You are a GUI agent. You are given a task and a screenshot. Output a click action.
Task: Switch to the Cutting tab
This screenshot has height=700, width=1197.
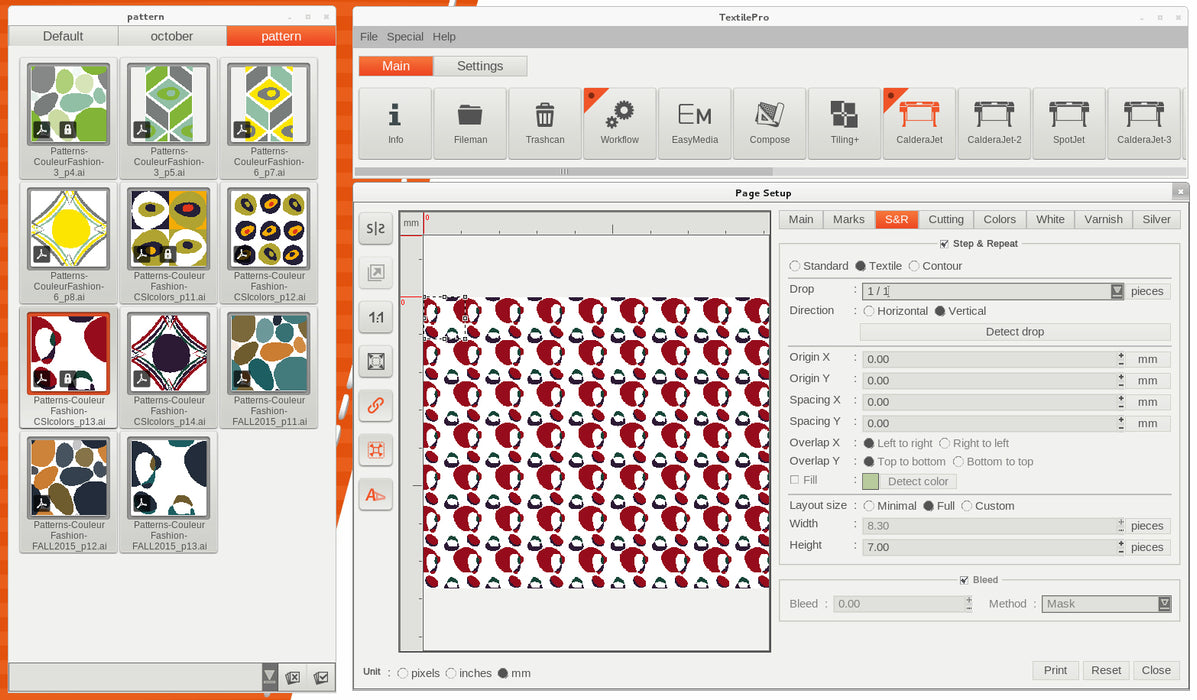[x=945, y=219]
